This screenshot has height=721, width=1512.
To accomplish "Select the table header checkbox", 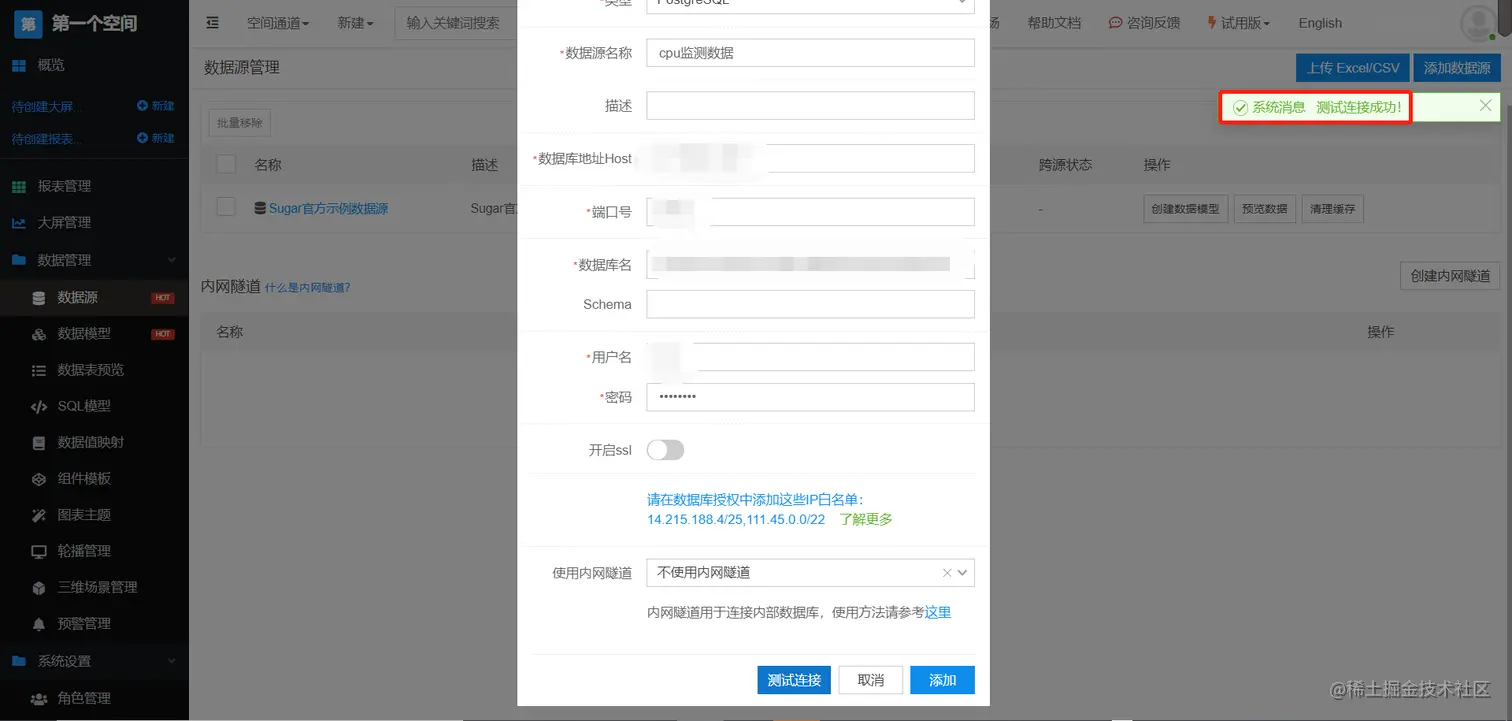I will click(x=225, y=165).
